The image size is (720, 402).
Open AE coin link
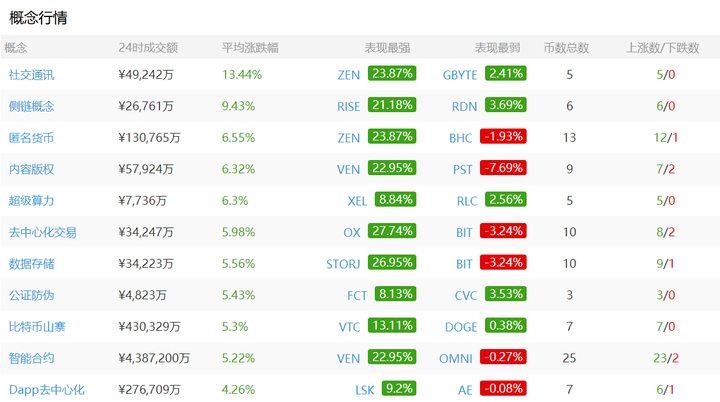click(x=465, y=390)
